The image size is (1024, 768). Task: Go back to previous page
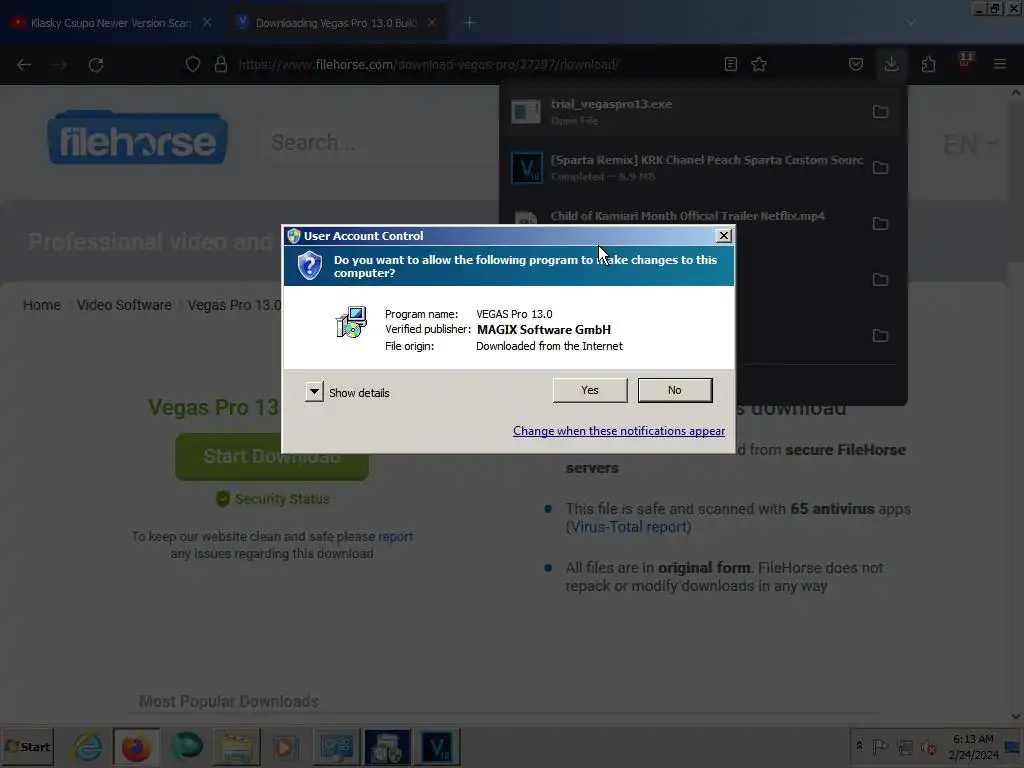[24, 65]
